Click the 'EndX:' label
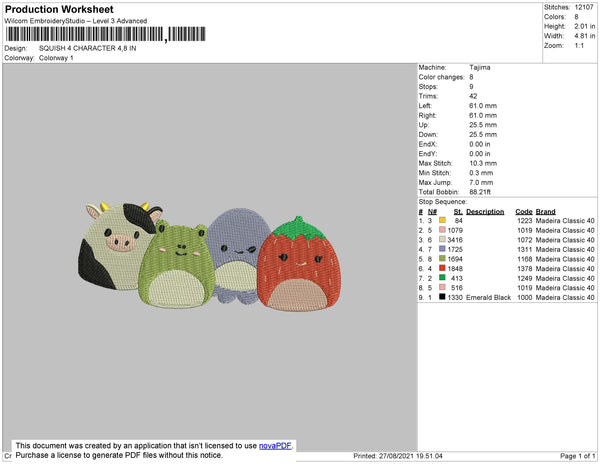Image resolution: width=600 pixels, height=464 pixels. click(x=427, y=144)
